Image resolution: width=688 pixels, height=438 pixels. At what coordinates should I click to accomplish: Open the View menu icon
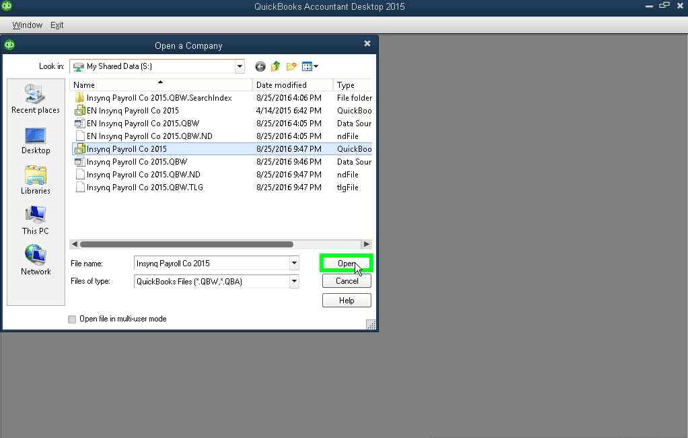[x=310, y=66]
